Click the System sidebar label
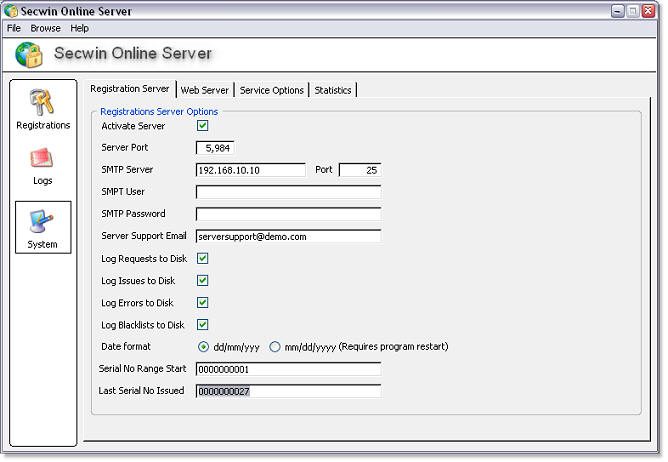Image resolution: width=668 pixels, height=462 pixels. click(42, 244)
